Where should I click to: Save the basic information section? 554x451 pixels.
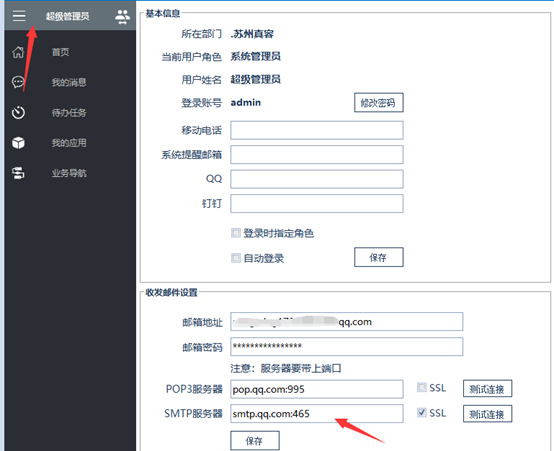pos(378,257)
